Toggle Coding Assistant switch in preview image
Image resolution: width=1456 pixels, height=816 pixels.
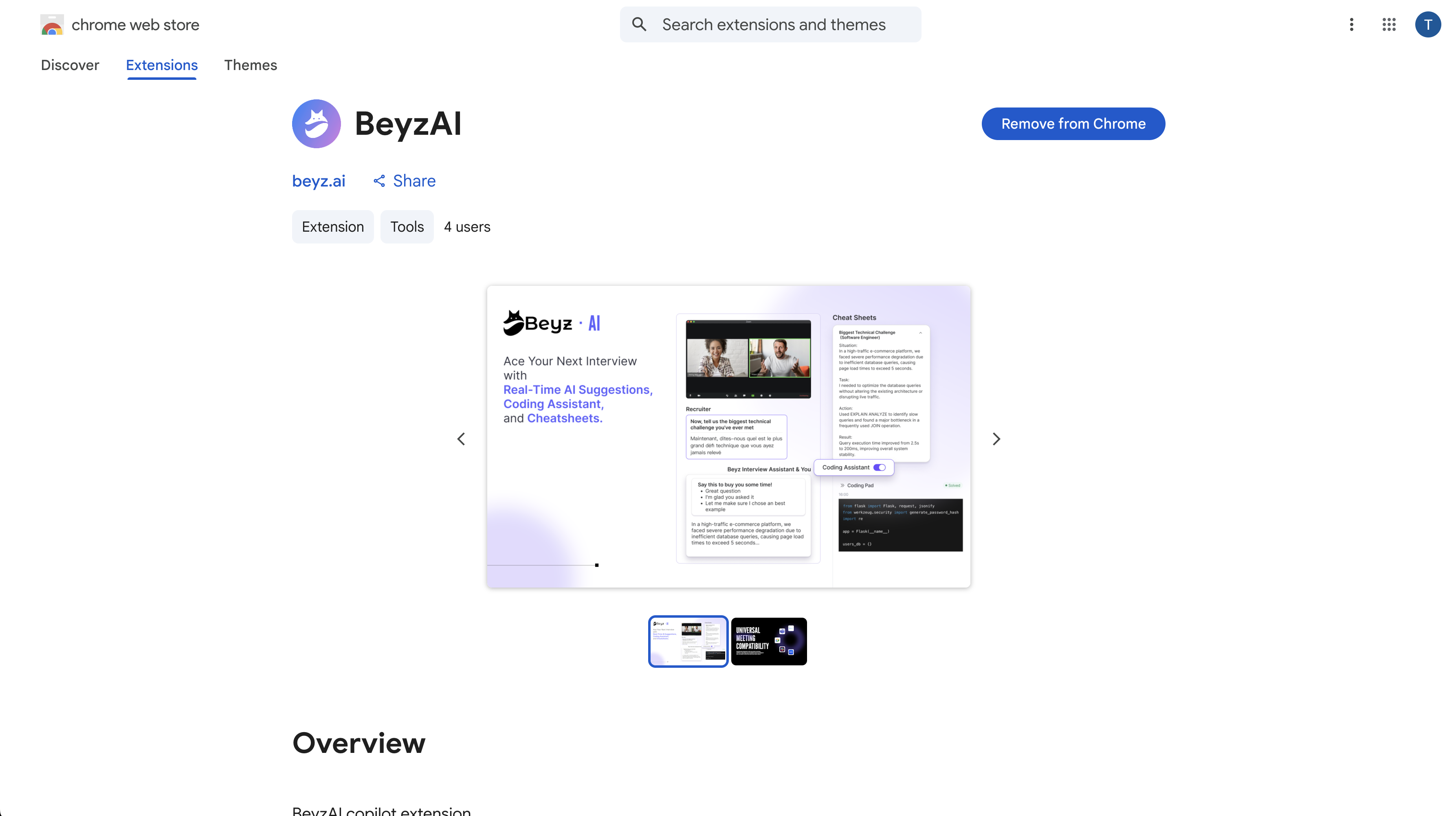coord(880,467)
